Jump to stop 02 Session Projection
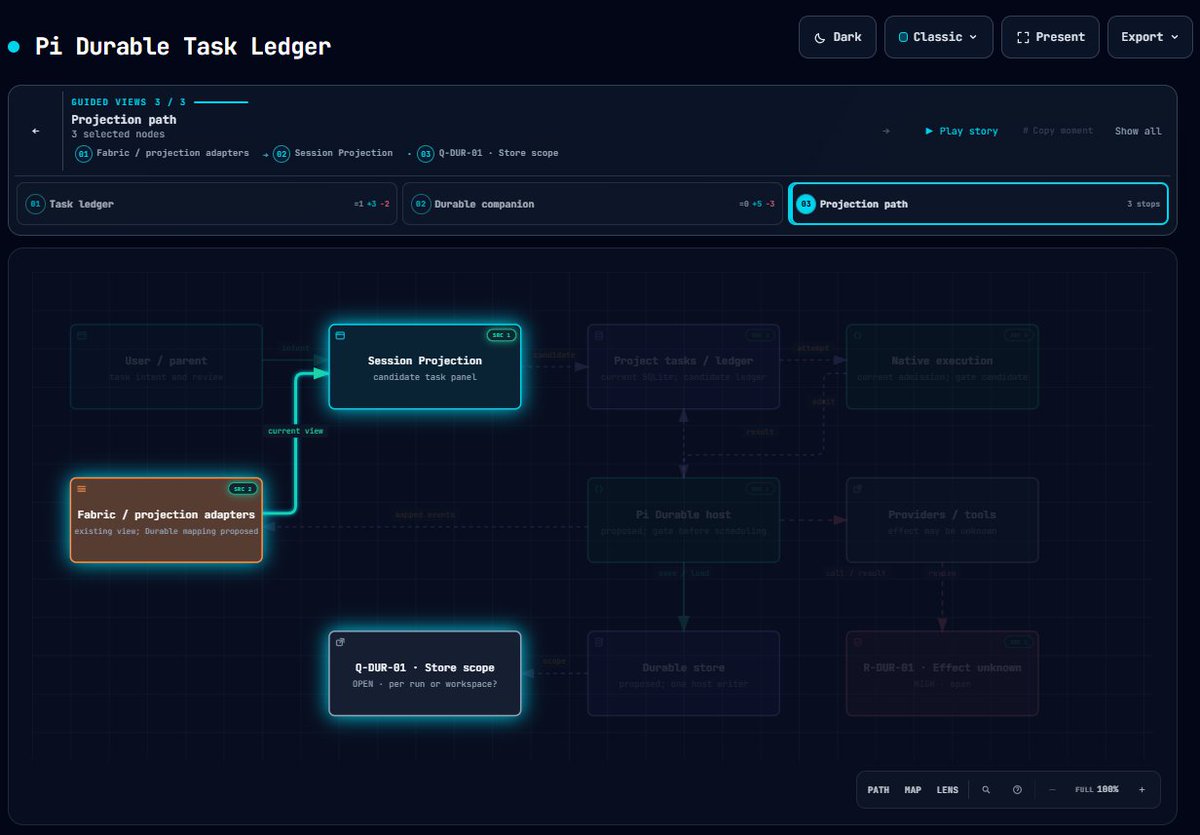 (333, 153)
